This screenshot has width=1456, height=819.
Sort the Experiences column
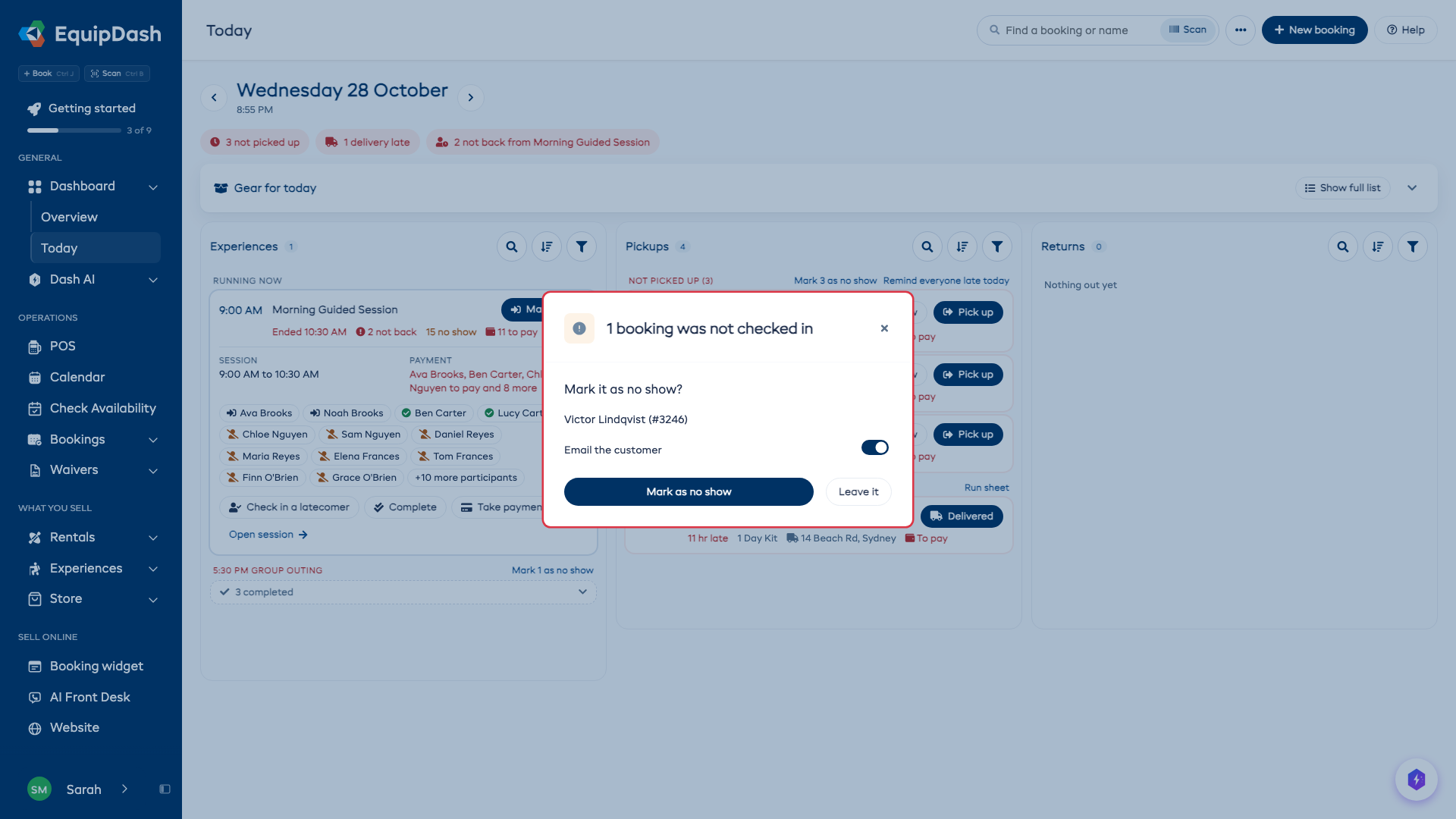pos(547,246)
